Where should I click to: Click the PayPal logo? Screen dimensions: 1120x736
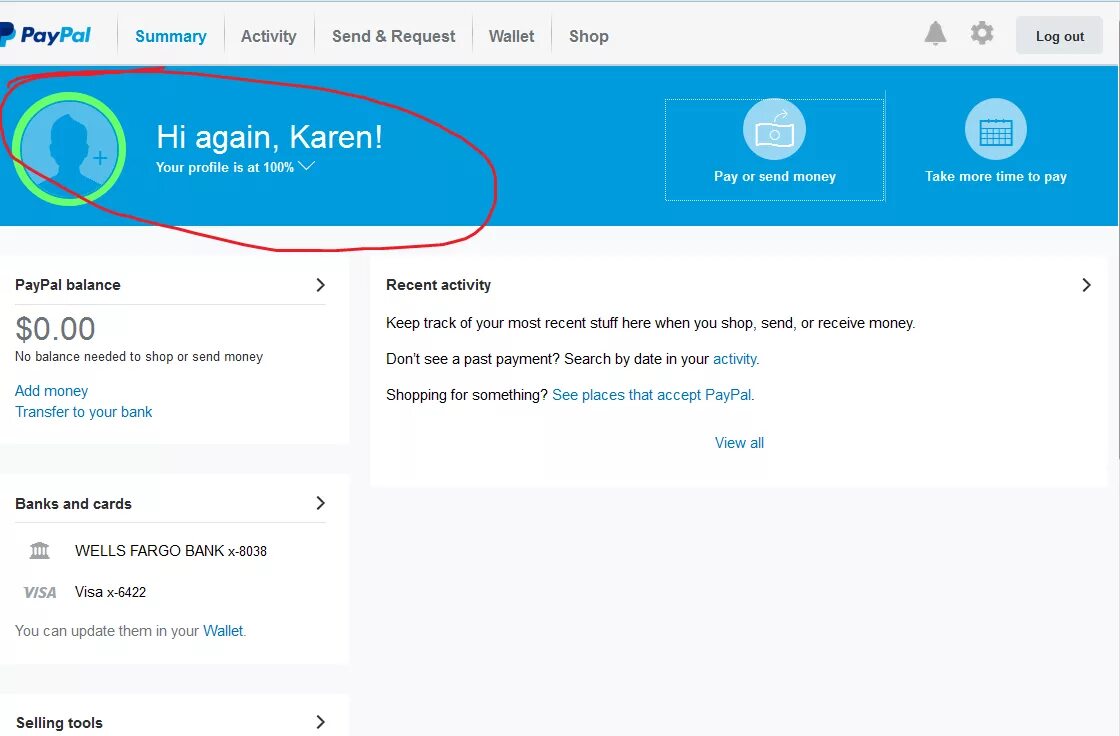(x=46, y=35)
